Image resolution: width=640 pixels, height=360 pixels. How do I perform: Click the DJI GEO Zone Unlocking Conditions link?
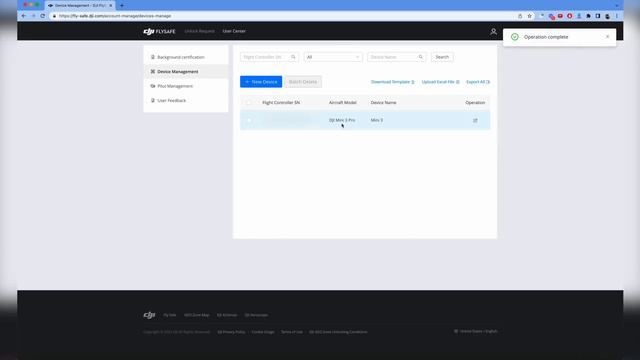click(x=338, y=332)
